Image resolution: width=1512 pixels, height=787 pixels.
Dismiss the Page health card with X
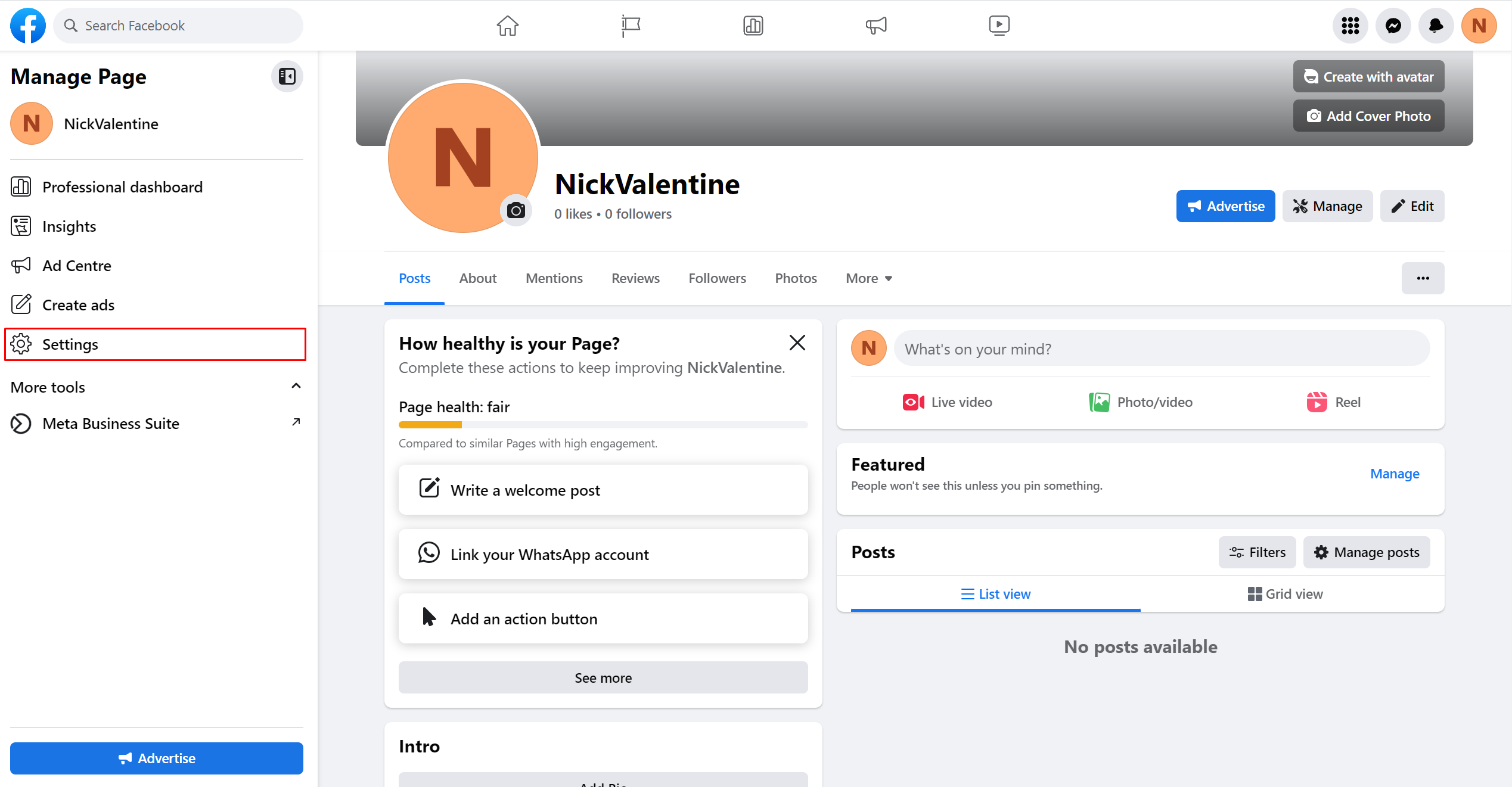(x=797, y=343)
